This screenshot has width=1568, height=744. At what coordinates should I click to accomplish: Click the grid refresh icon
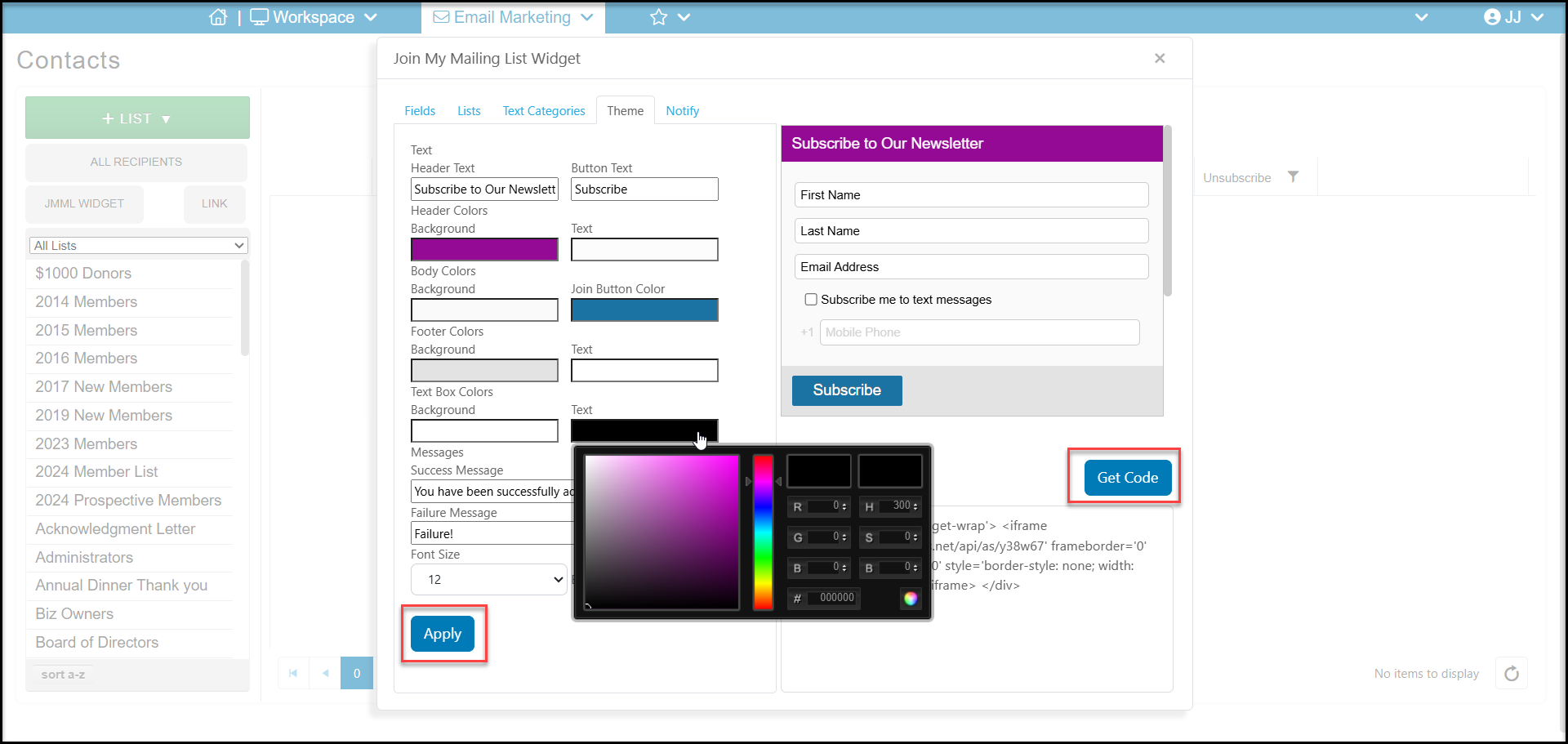pos(1512,673)
